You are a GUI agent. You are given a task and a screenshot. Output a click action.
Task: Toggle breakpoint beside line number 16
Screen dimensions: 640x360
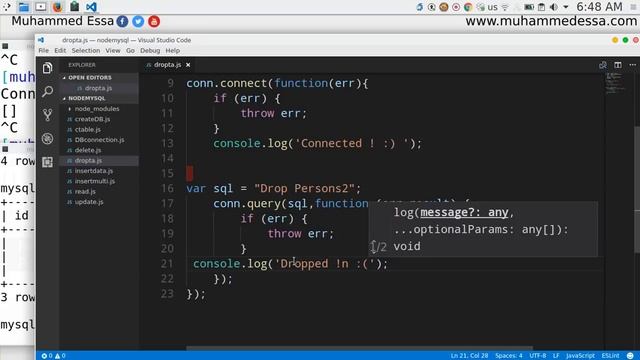coord(153,189)
